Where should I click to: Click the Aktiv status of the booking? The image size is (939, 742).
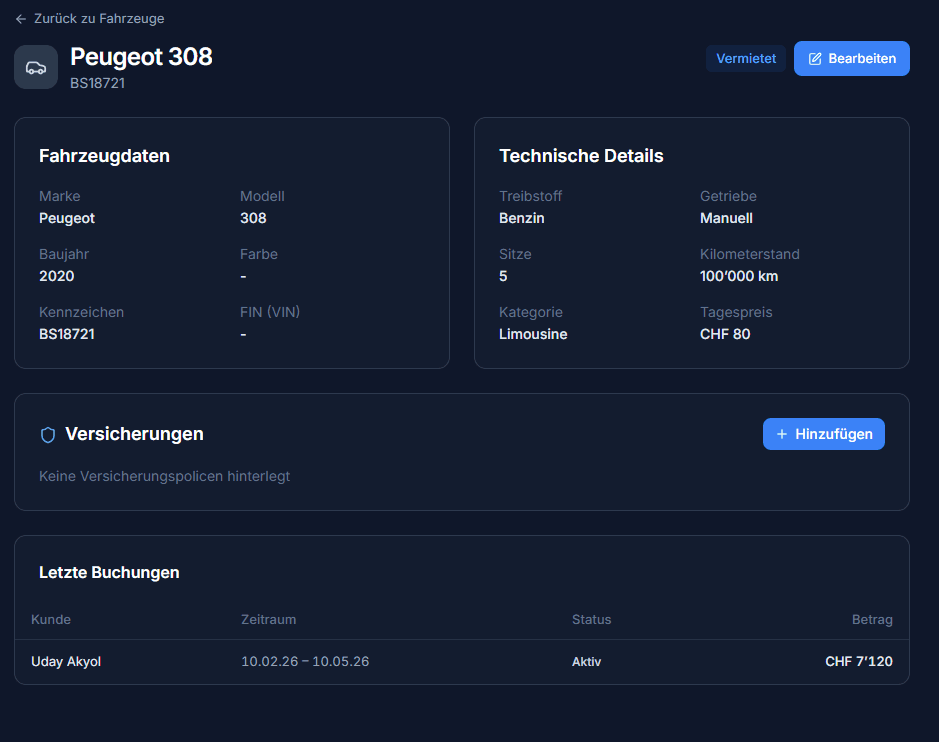click(x=586, y=662)
